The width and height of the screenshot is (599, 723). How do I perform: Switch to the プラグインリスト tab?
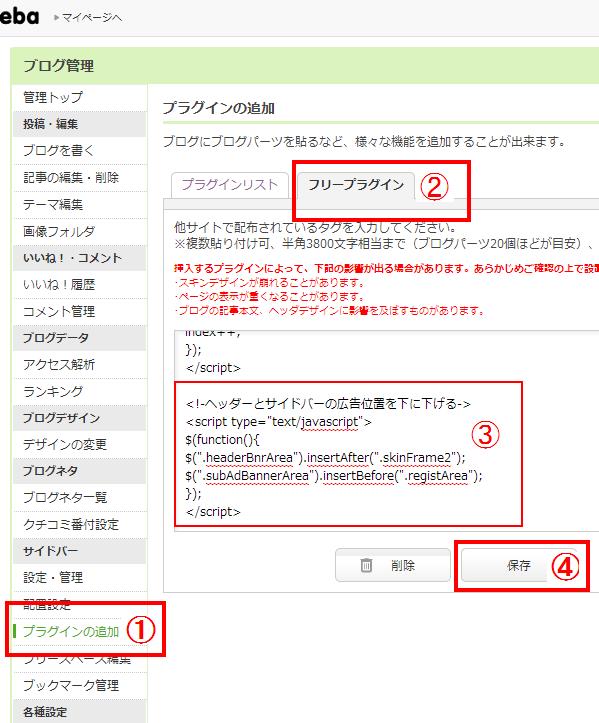point(230,185)
